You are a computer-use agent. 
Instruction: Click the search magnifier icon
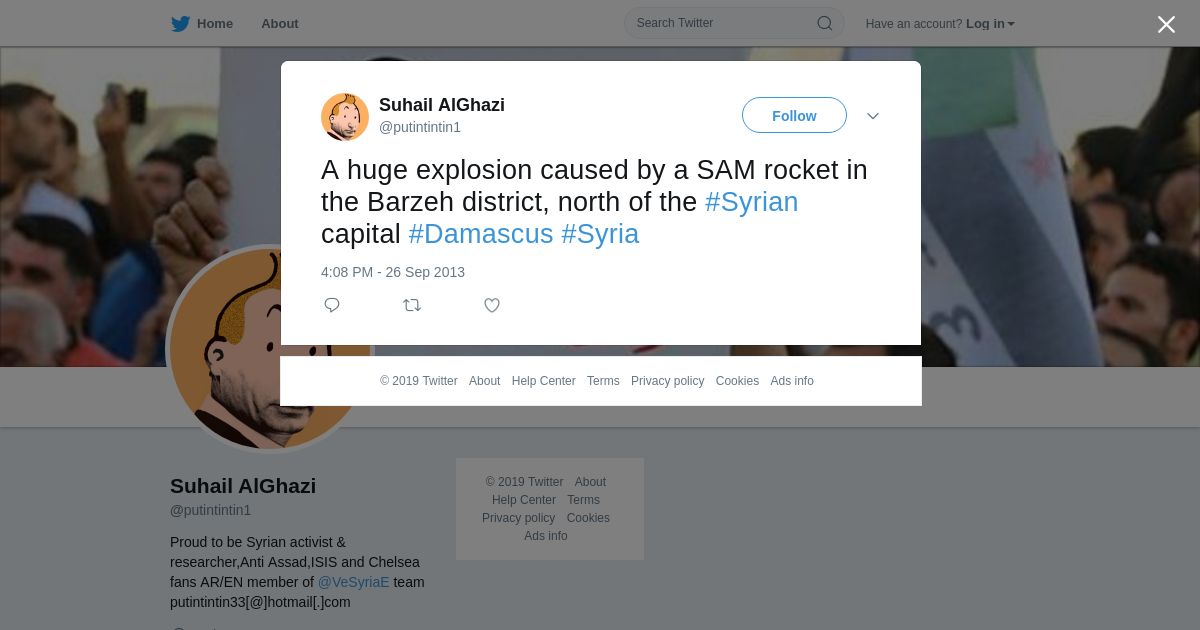point(825,23)
